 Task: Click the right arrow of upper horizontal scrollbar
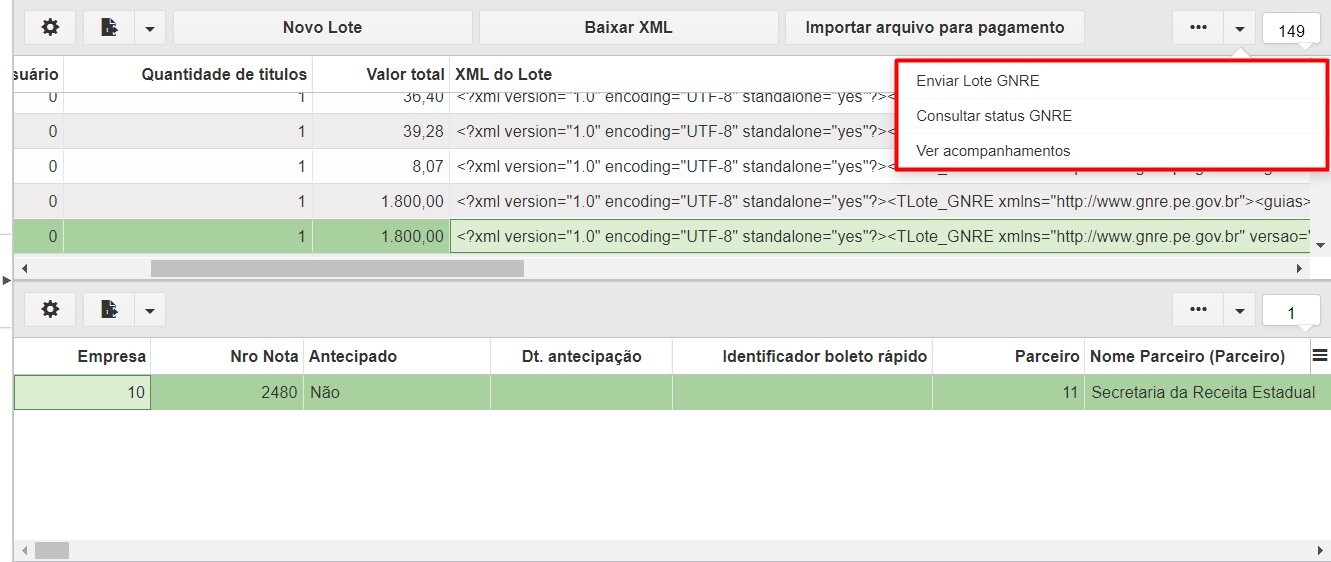click(1299, 268)
